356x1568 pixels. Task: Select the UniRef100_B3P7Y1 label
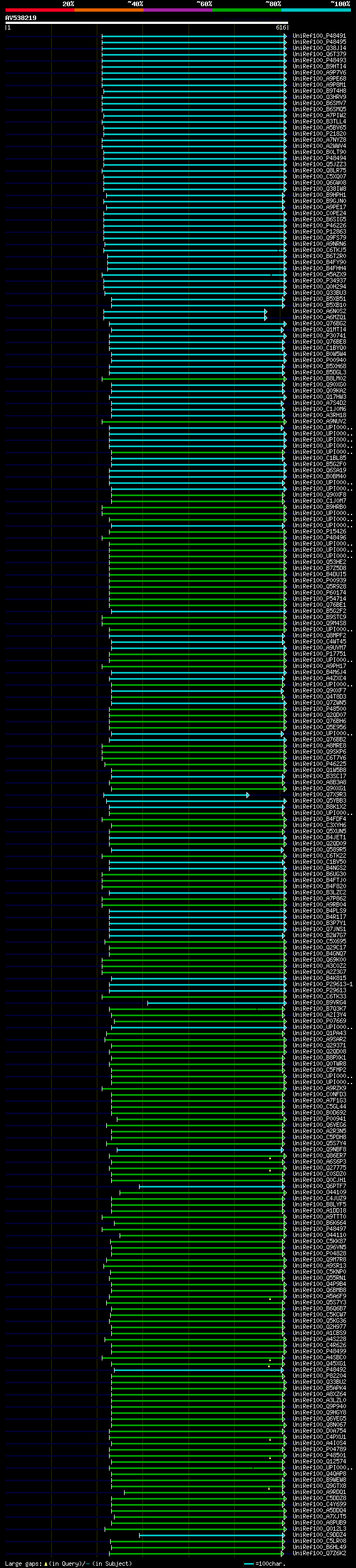click(x=319, y=923)
